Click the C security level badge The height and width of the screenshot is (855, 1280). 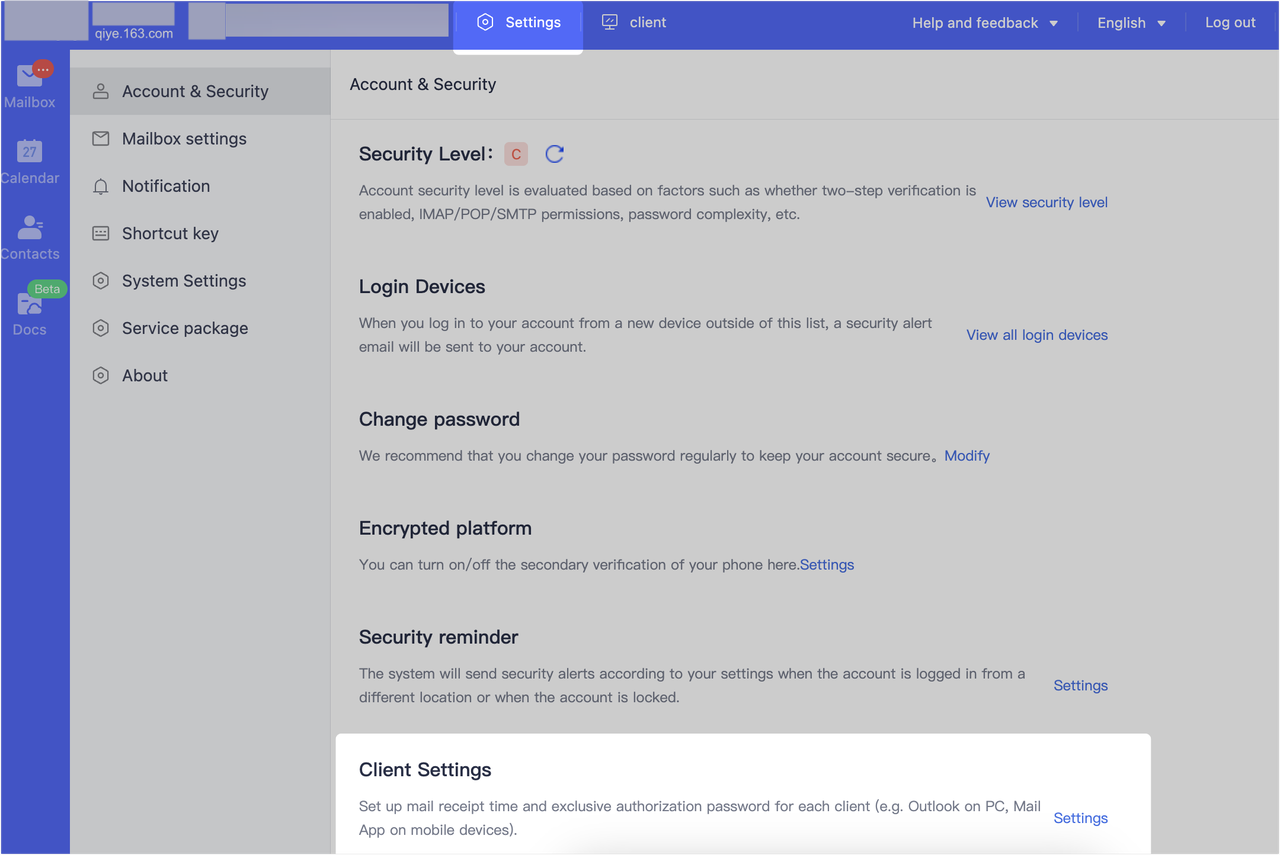point(515,153)
